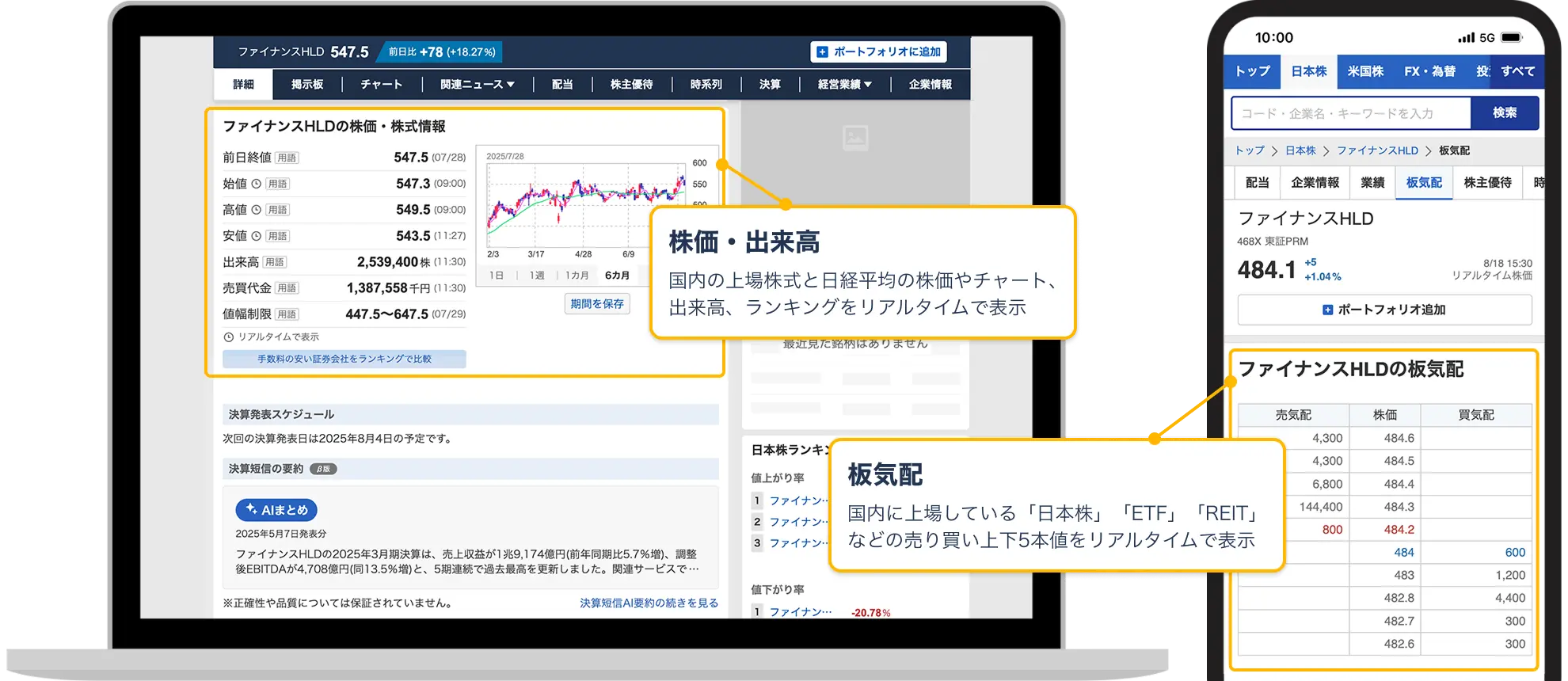Open second ranked stock under 値上がり率

pos(800,522)
